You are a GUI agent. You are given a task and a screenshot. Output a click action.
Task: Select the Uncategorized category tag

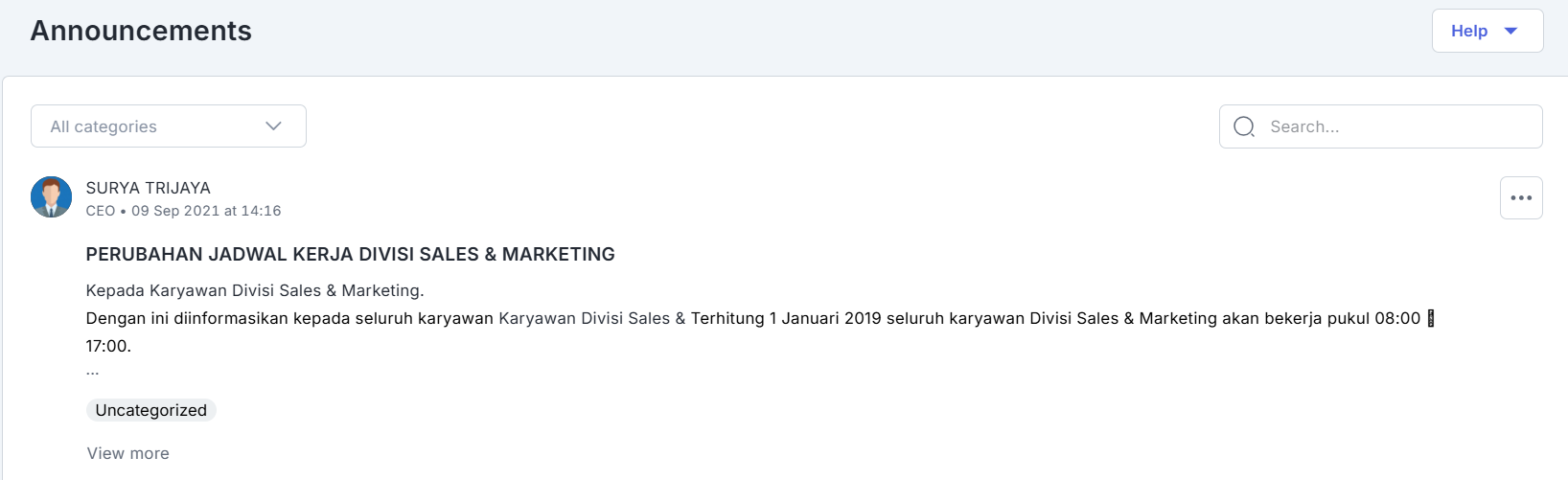pos(151,410)
